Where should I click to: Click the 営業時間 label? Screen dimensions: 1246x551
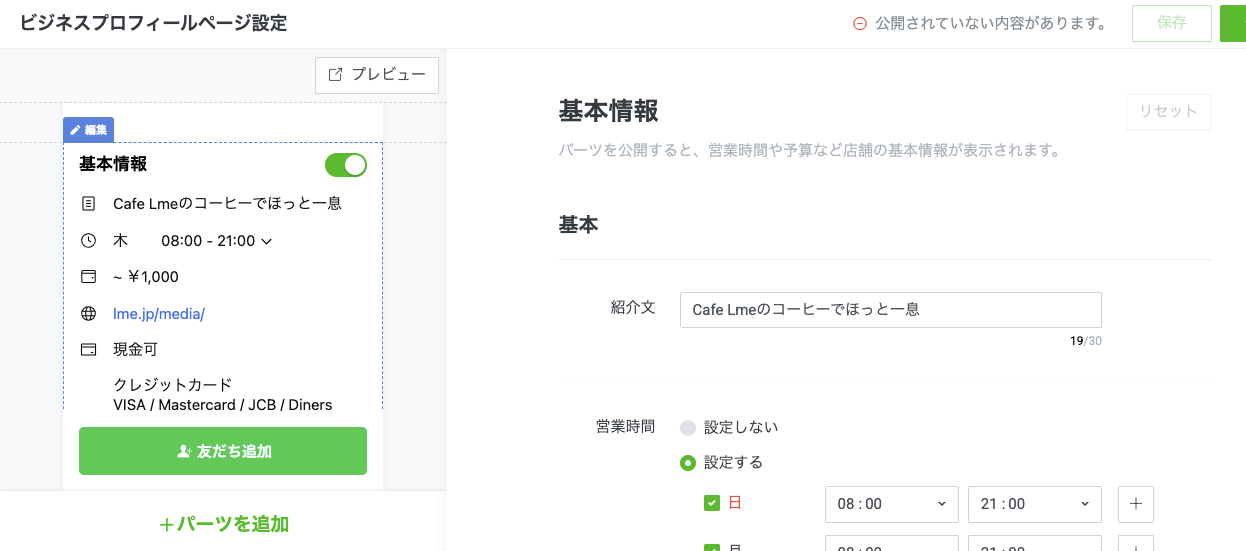(625, 427)
